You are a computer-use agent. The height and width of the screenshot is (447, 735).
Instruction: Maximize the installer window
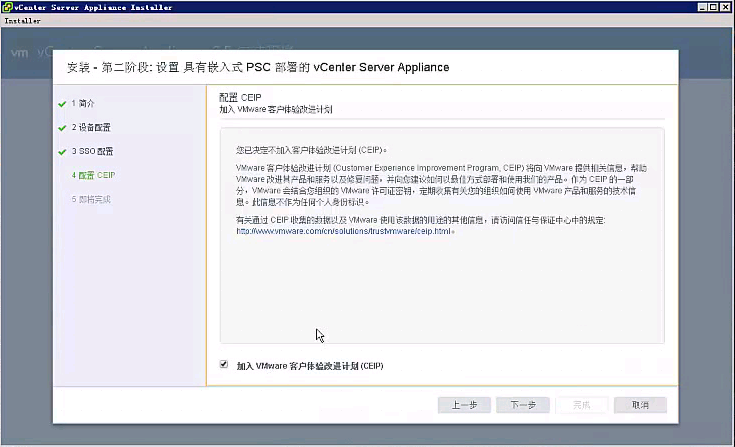click(713, 7)
